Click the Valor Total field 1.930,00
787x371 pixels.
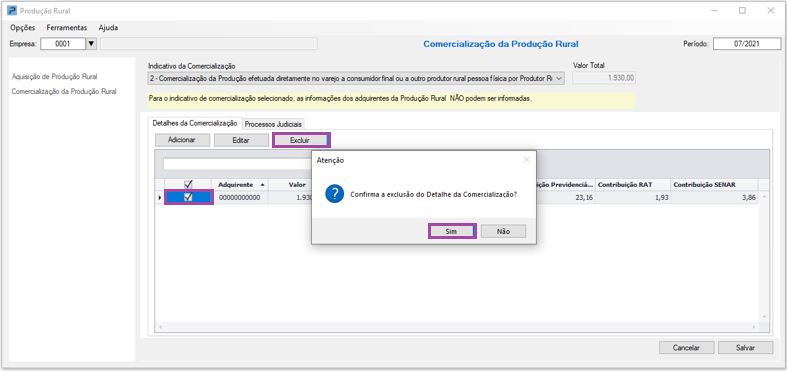604,78
